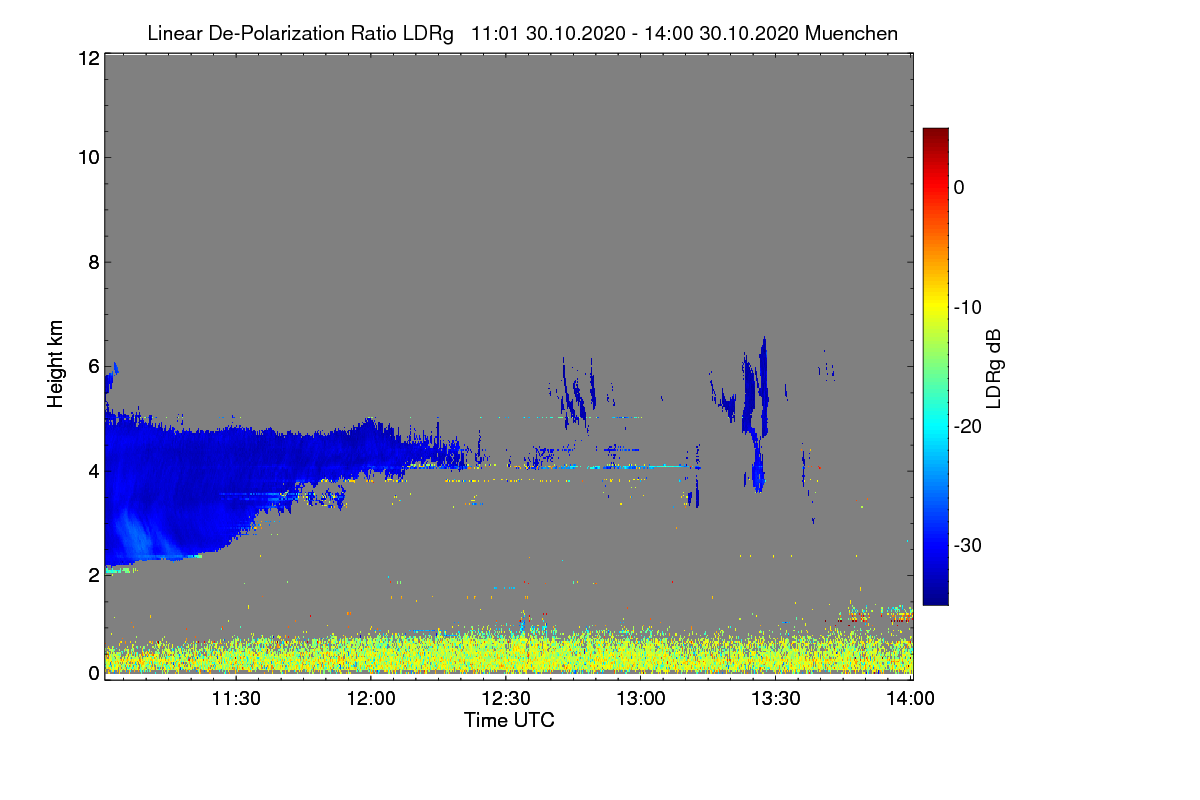The height and width of the screenshot is (800, 1200).
Task: Click the 12:00 tick label on the time axis
Action: [x=371, y=699]
